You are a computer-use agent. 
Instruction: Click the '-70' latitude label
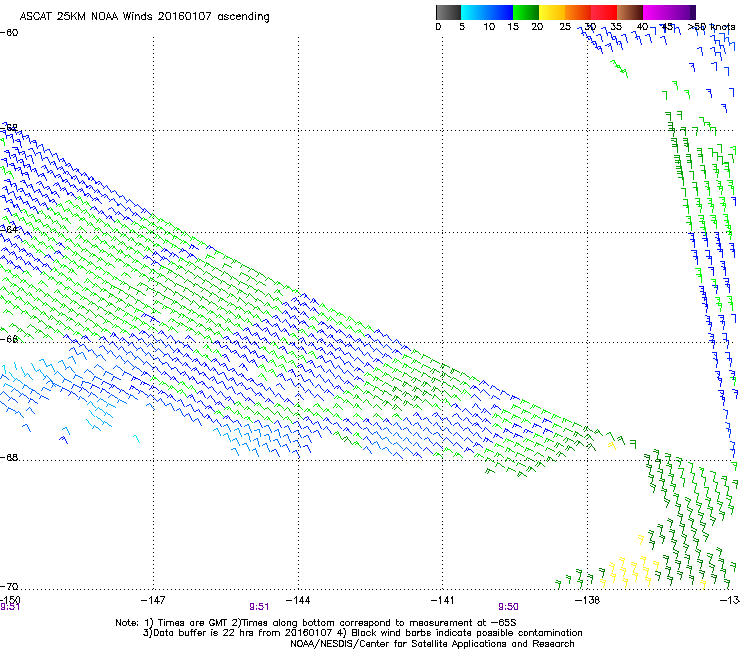click(x=9, y=586)
